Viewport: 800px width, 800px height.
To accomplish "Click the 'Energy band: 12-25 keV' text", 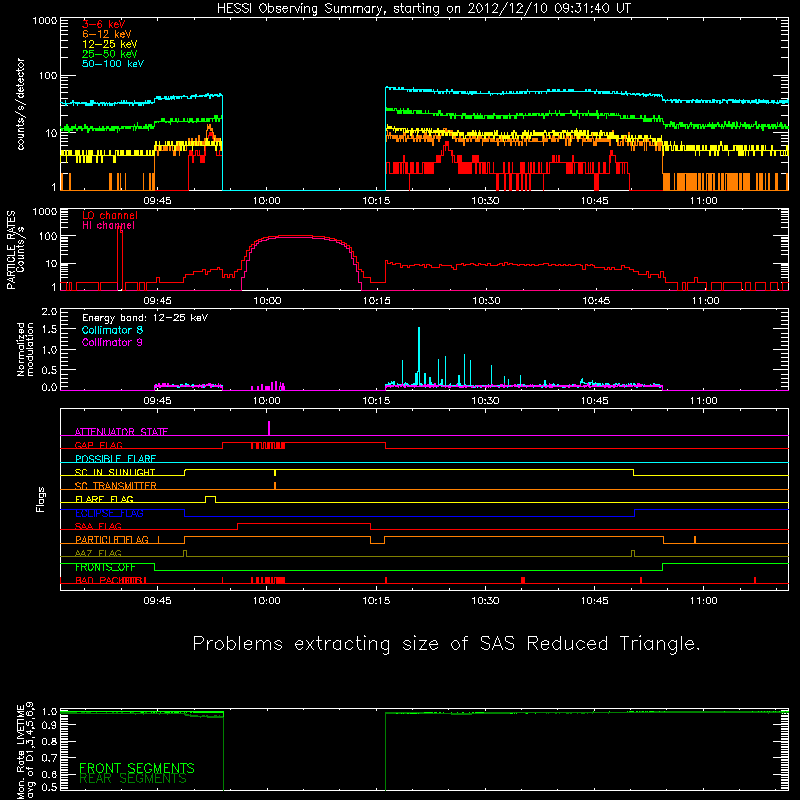I will tap(145, 318).
